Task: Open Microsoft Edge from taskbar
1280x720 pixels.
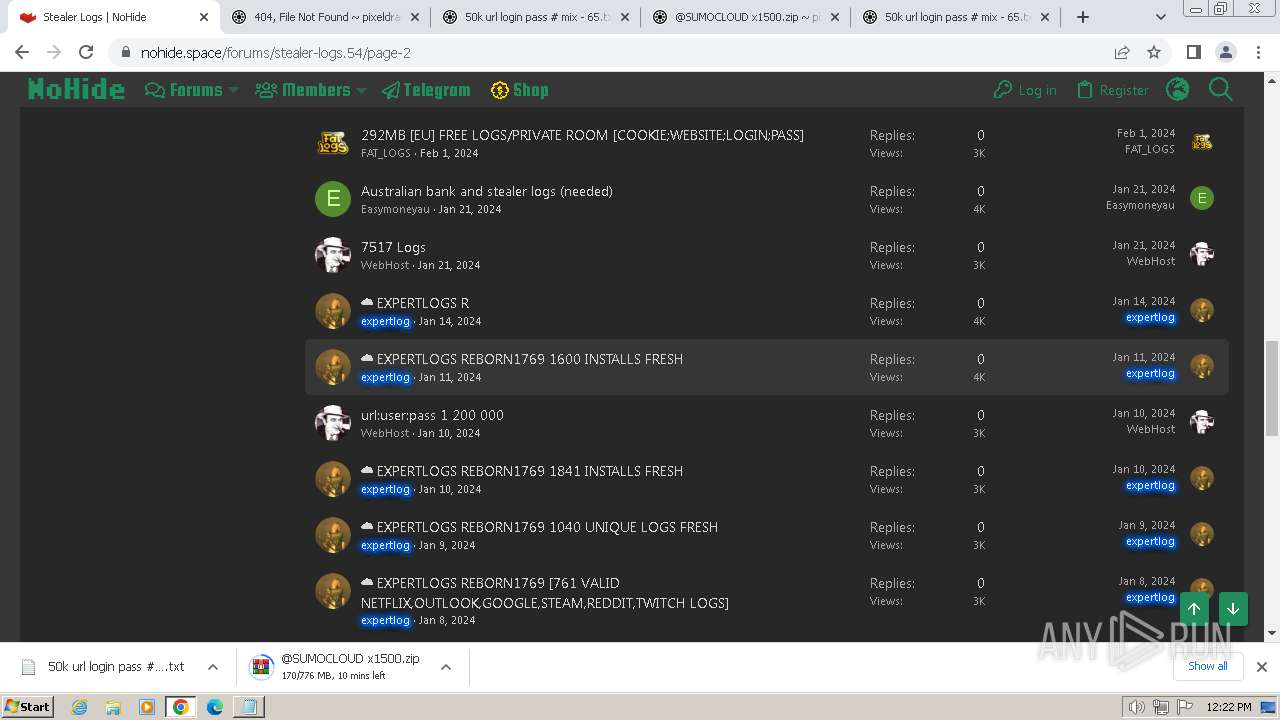Action: 214,707
